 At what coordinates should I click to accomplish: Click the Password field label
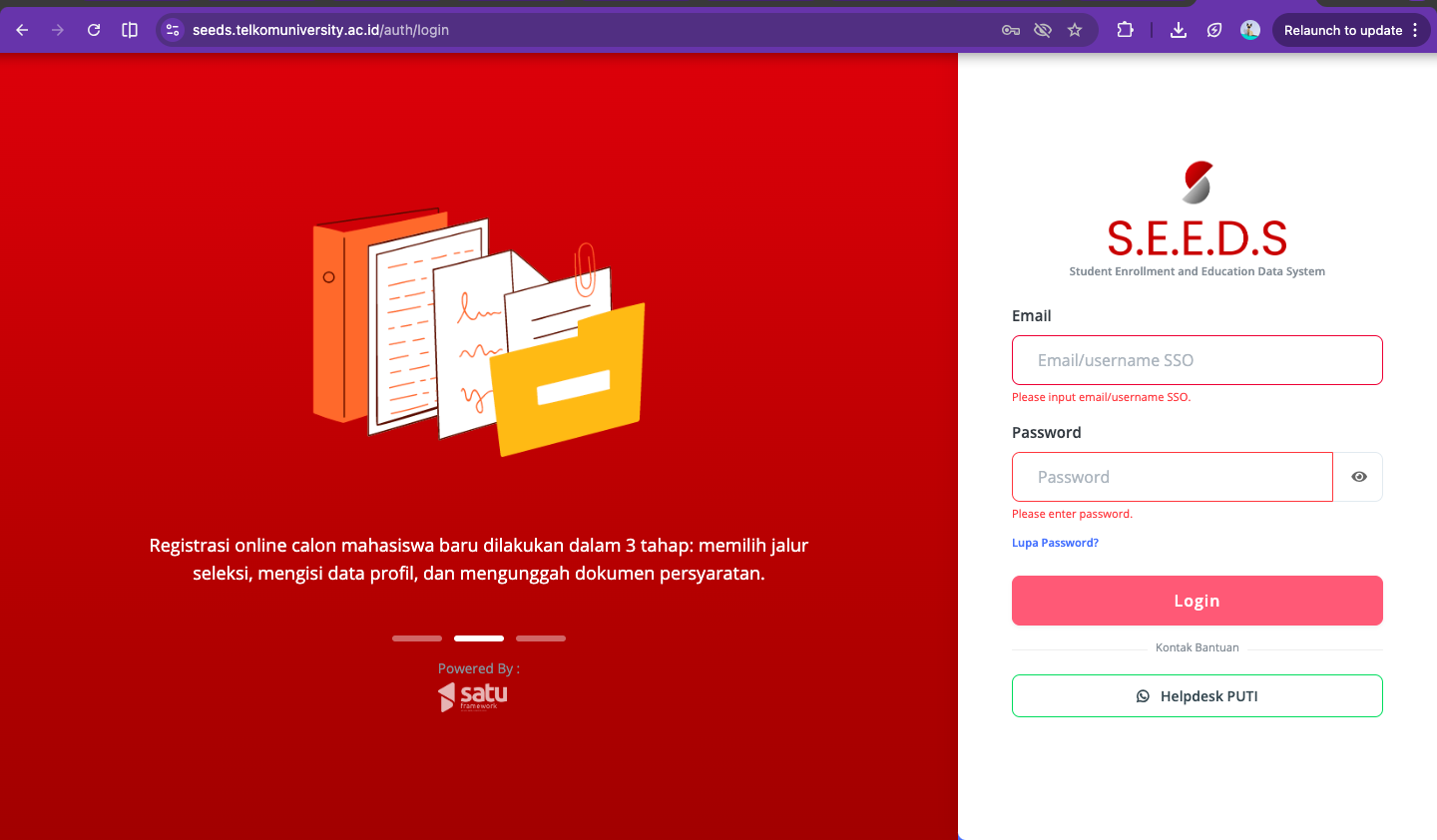1047,432
